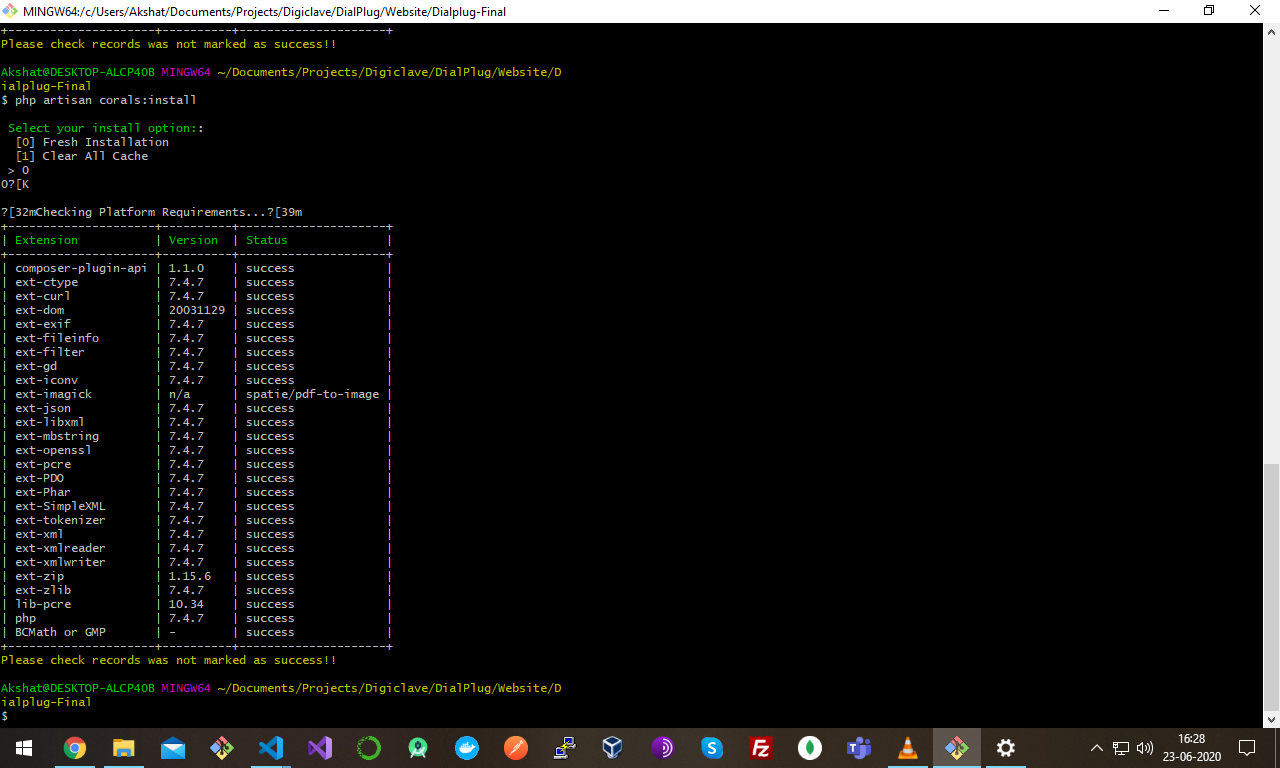Click the 'BCMath or GMP' row name
The width and height of the screenshot is (1280, 768).
[60, 632]
